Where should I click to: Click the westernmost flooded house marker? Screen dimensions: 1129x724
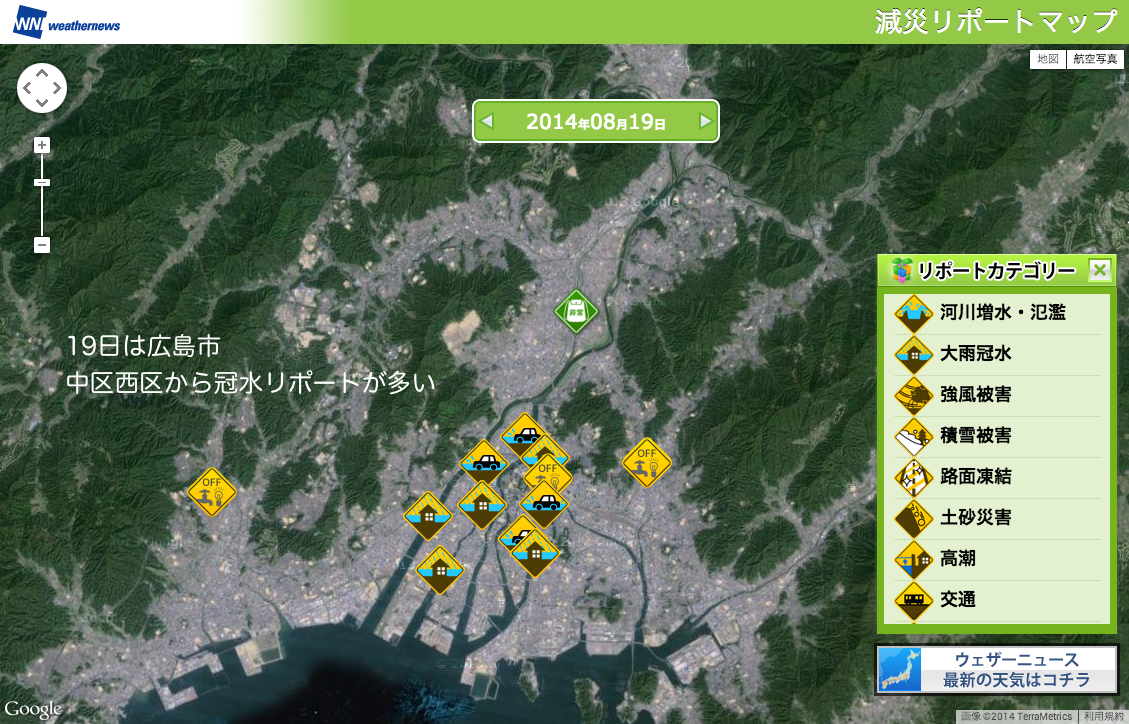428,516
